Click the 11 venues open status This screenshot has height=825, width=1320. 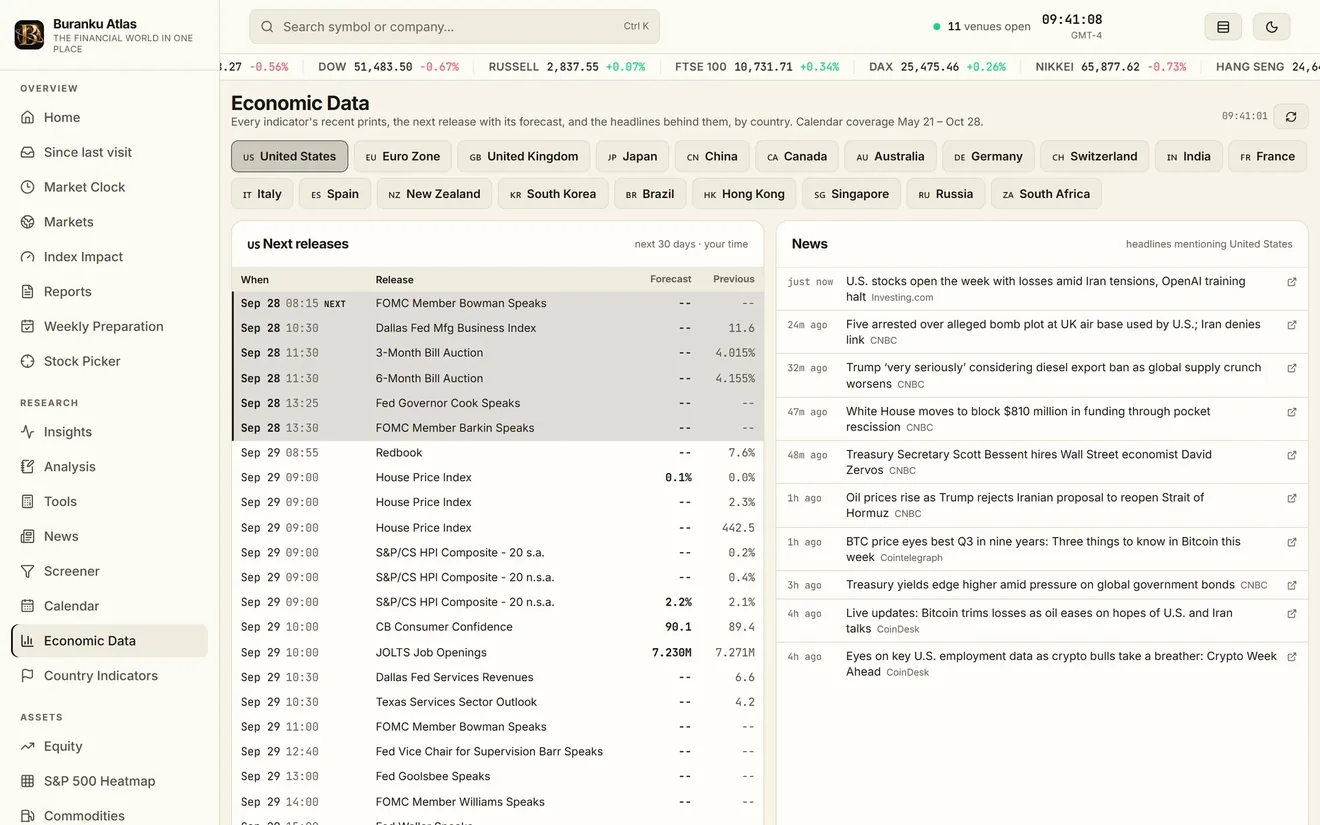pyautogui.click(x=981, y=27)
